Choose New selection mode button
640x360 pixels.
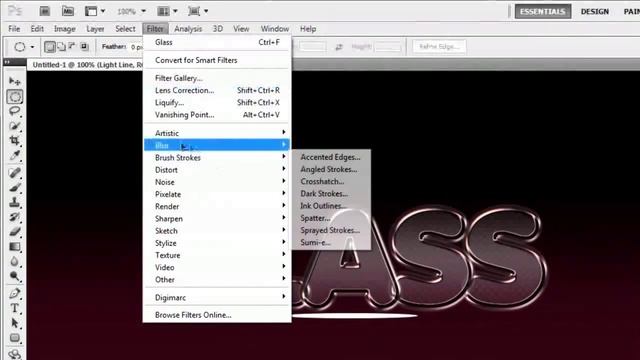tap(50, 47)
